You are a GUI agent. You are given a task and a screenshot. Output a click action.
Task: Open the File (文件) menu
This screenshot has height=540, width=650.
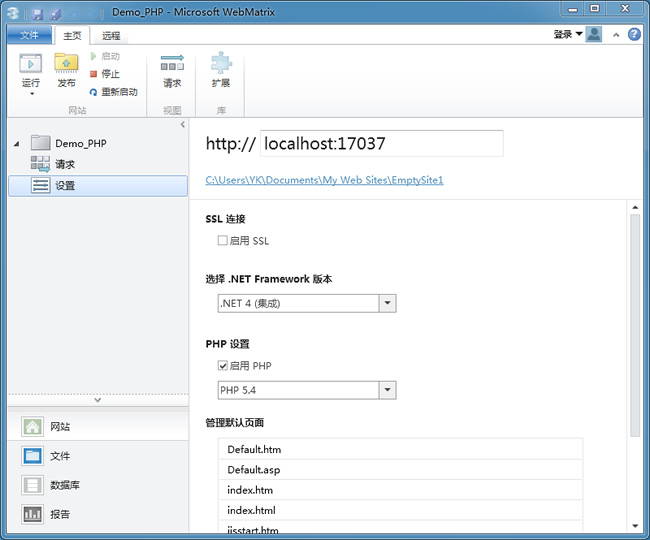coord(29,35)
